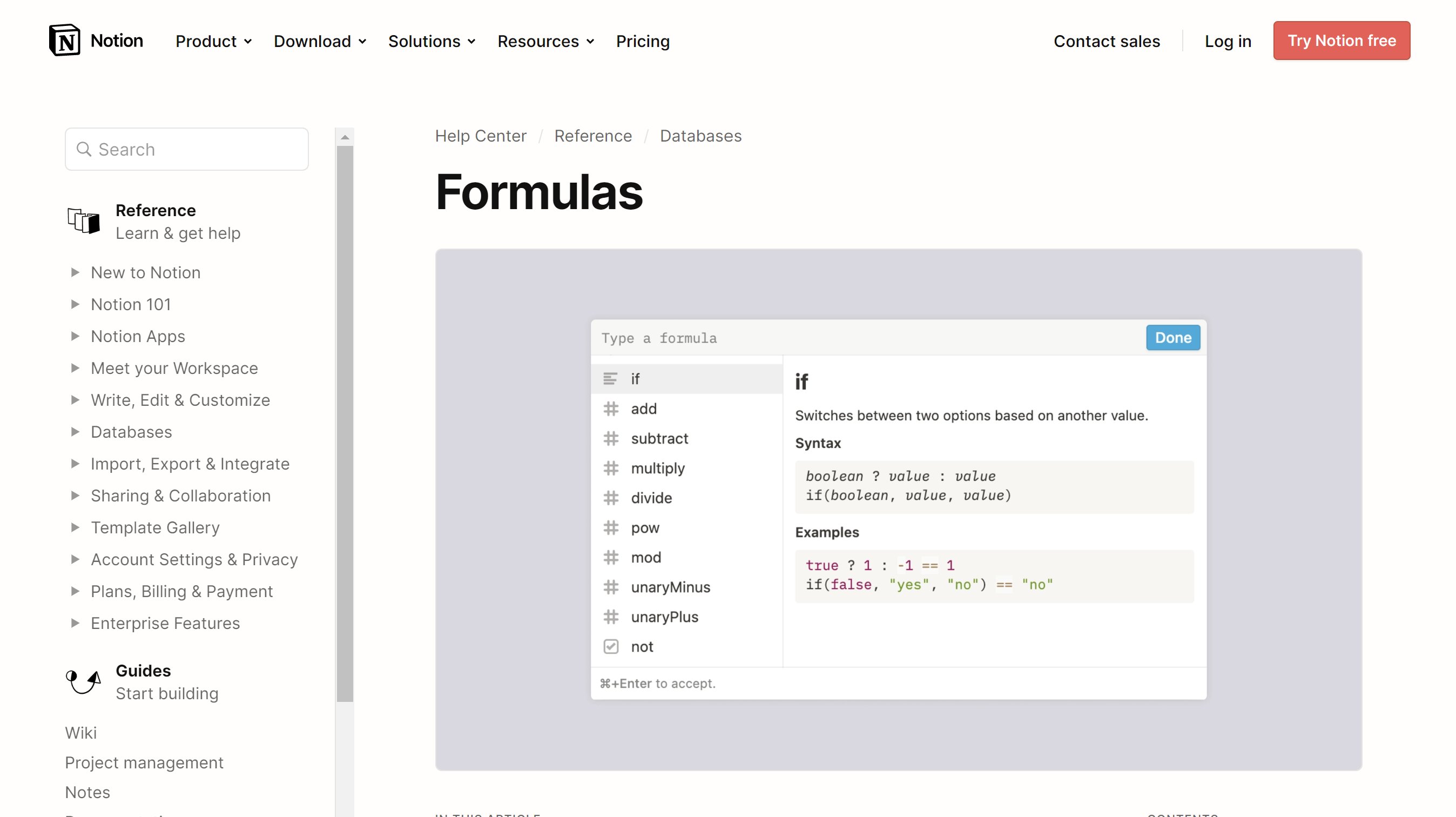Screen dimensions: 1456x817
Task: Open the Help Center breadcrumb link
Action: [481, 136]
